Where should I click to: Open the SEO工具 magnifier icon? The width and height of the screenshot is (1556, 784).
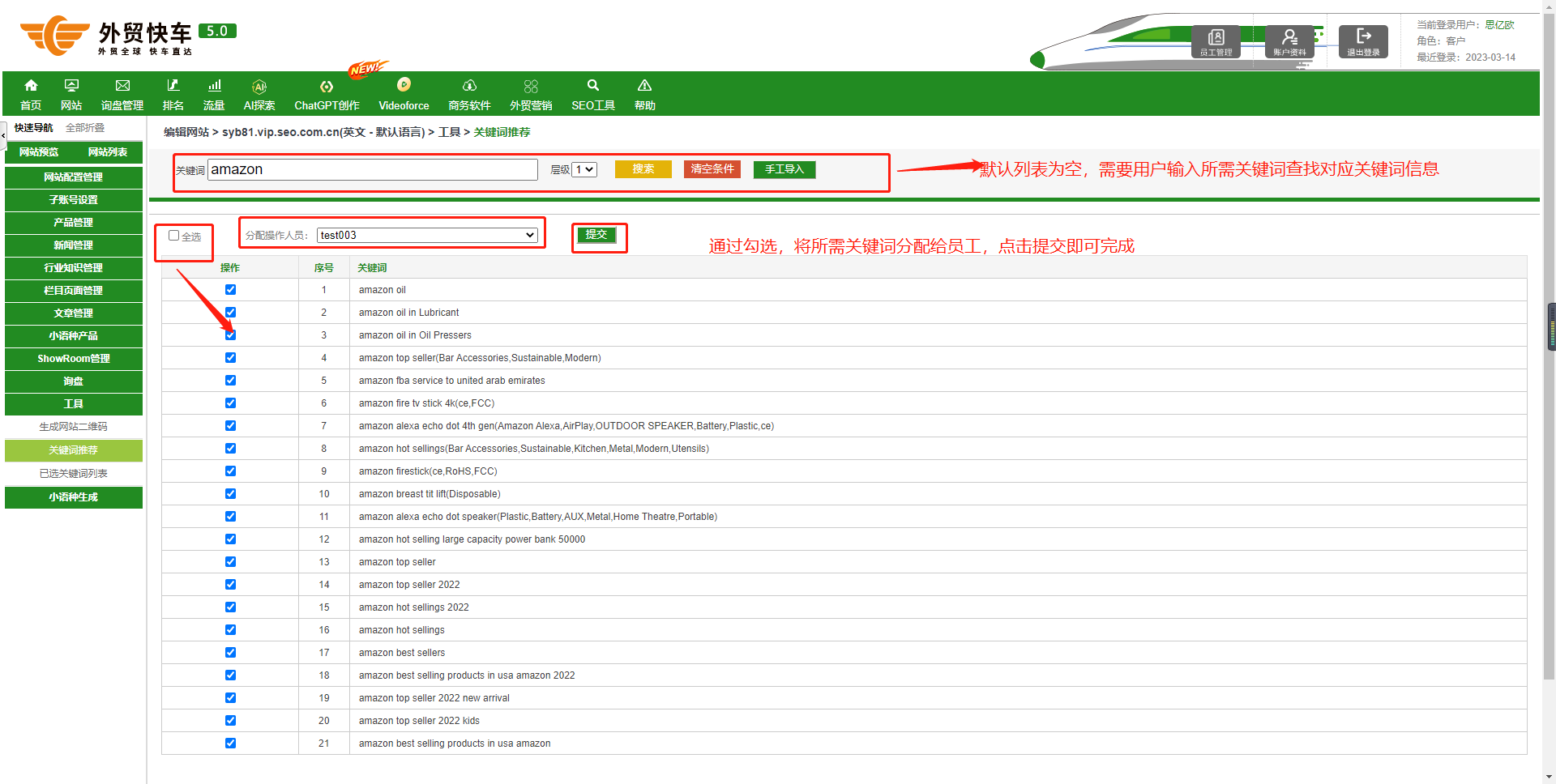tap(593, 86)
